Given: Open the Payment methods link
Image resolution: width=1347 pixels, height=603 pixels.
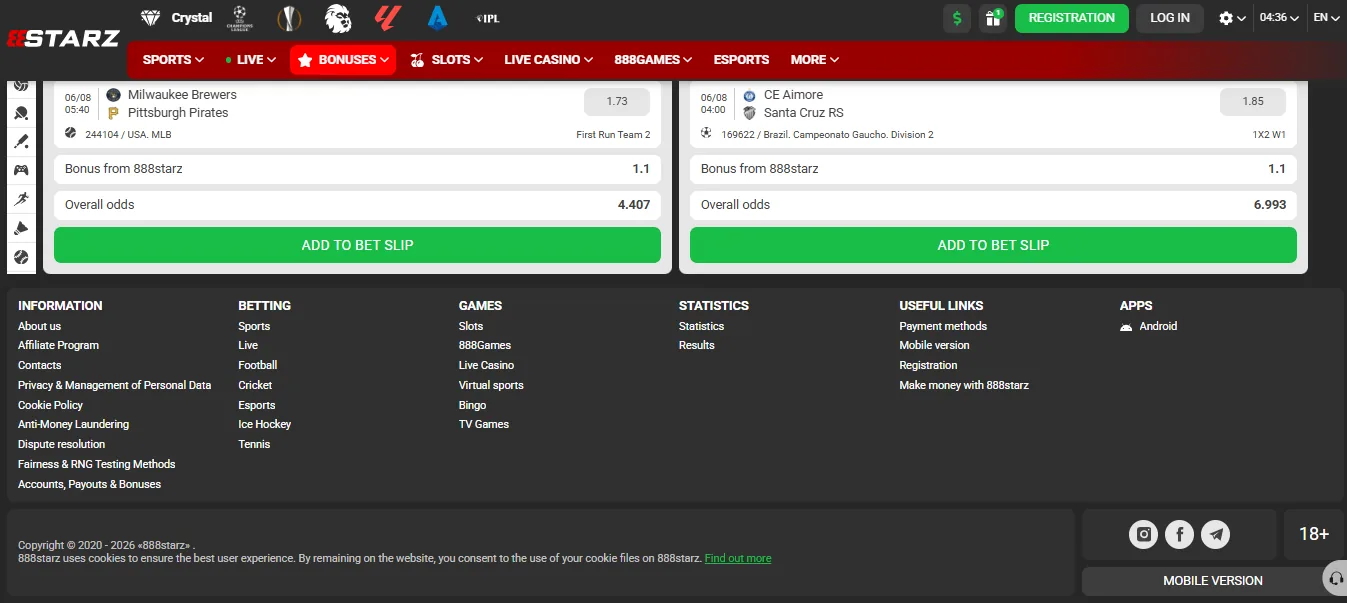Looking at the screenshot, I should (943, 326).
